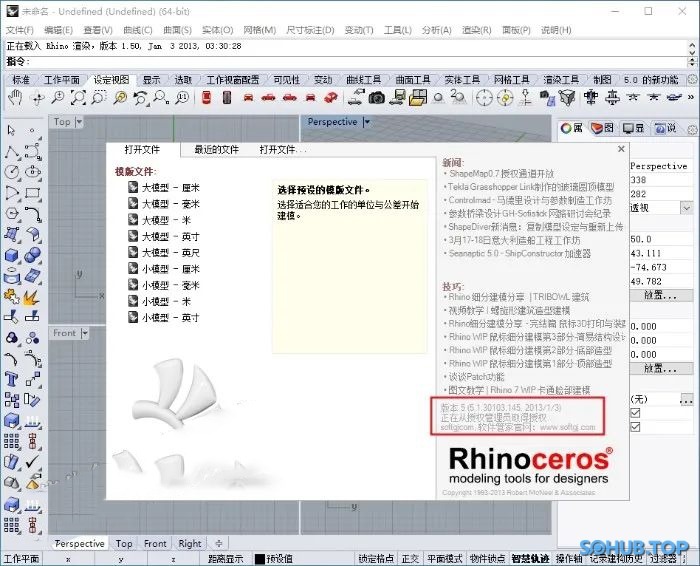Choose template 小模型 - 英寸
This screenshot has width=700, height=566.
[x=164, y=317]
